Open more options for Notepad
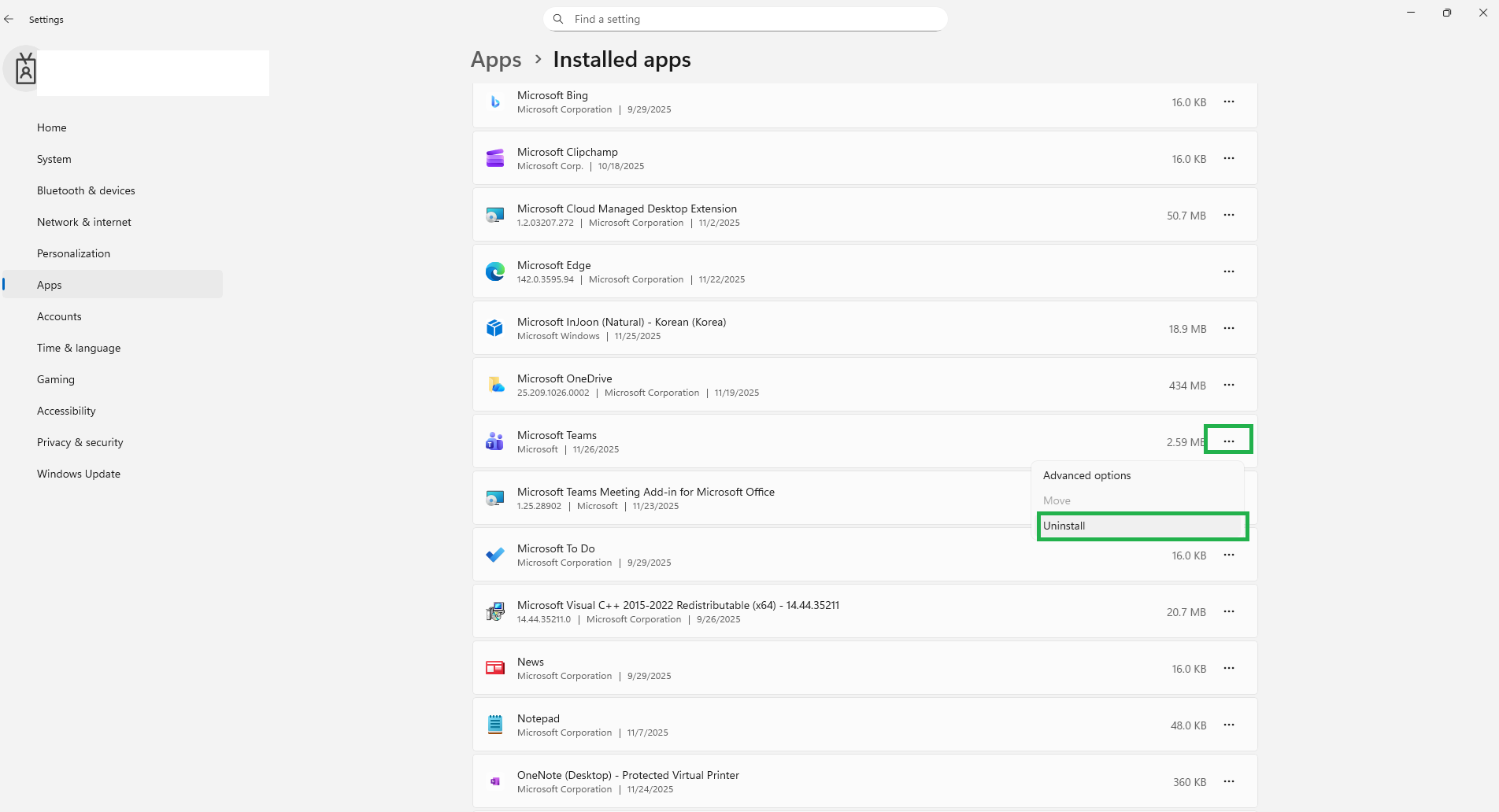1499x812 pixels. [x=1229, y=725]
